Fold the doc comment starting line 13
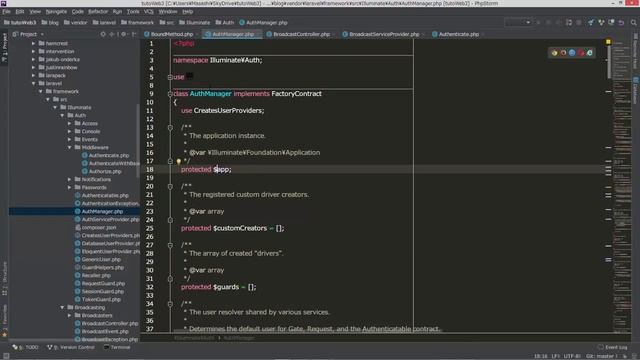The height and width of the screenshot is (360, 640). pyautogui.click(x=170, y=127)
